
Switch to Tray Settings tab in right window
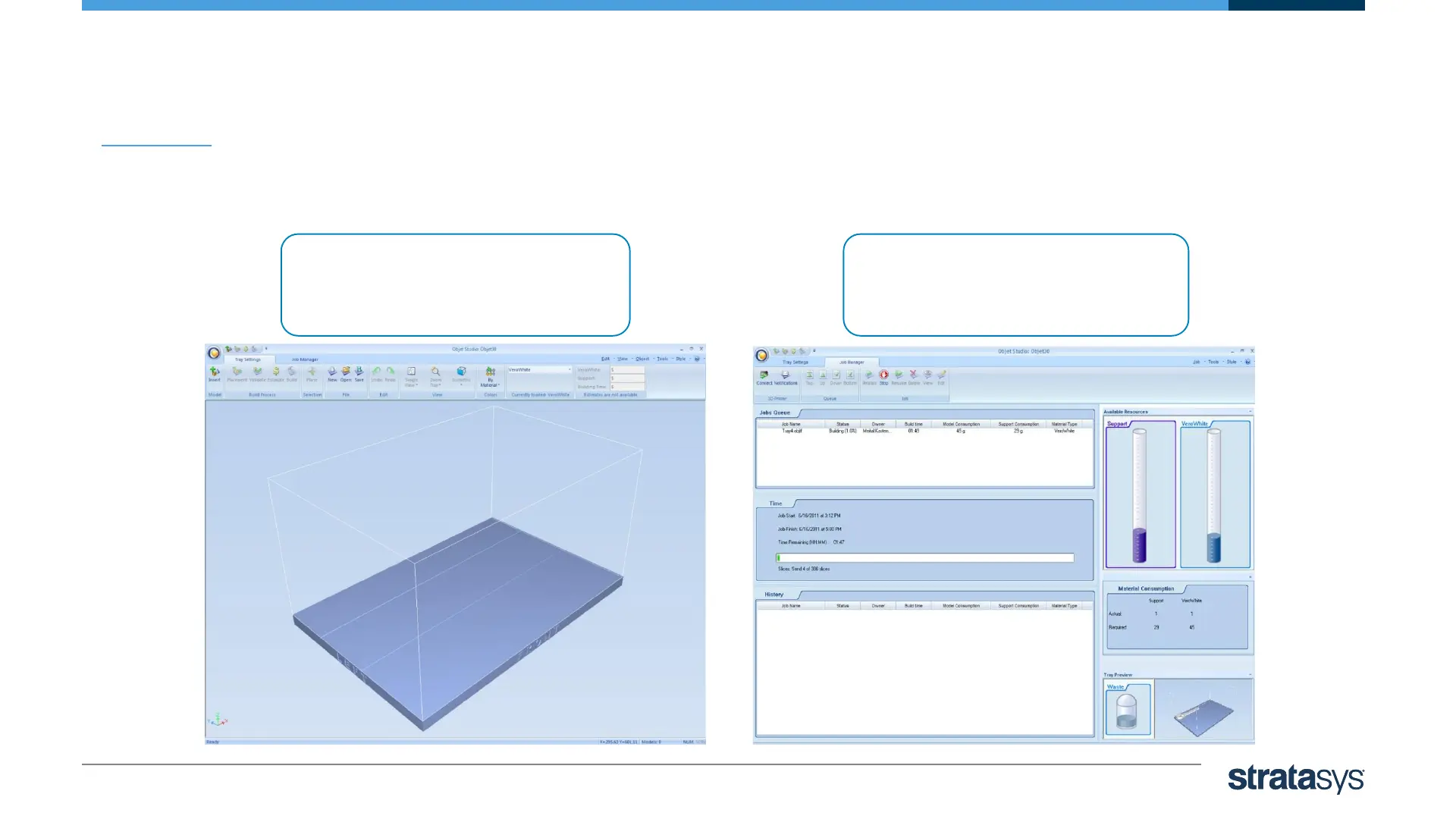(795, 362)
